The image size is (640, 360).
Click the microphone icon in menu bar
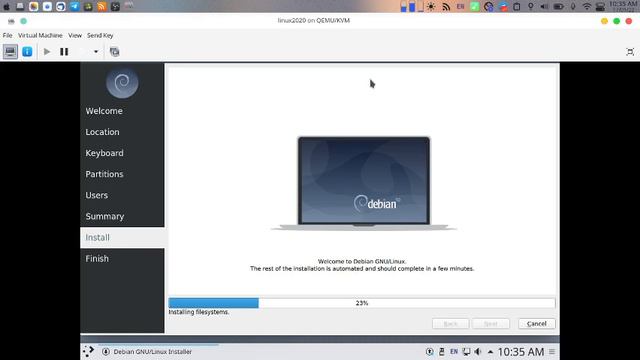(573, 7)
